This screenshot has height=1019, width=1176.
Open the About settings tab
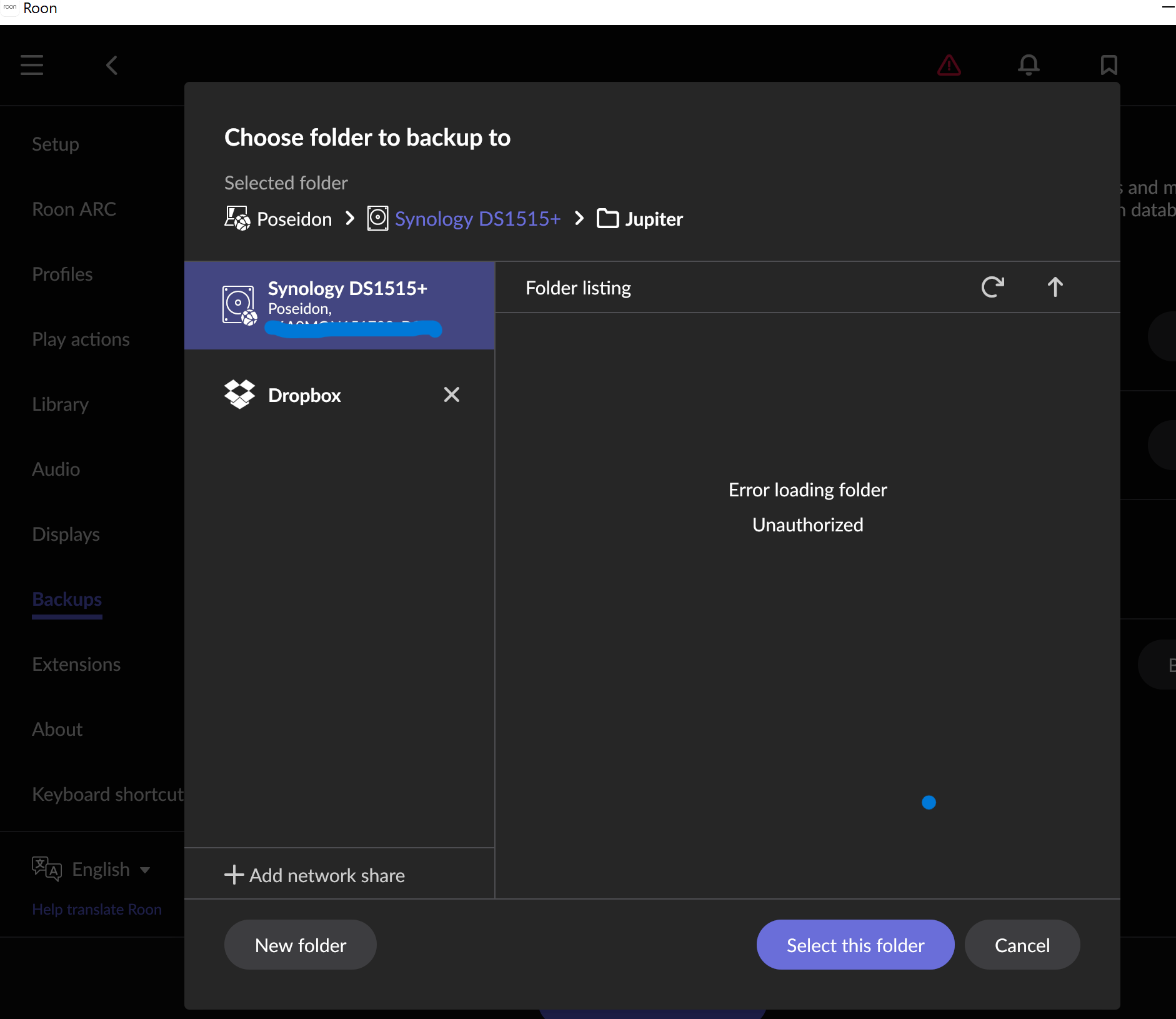coord(57,730)
